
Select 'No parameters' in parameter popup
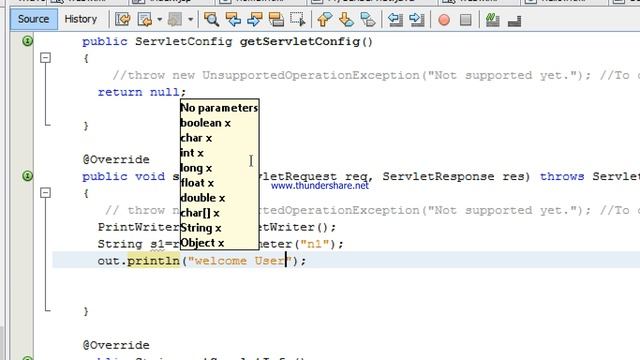(219, 108)
